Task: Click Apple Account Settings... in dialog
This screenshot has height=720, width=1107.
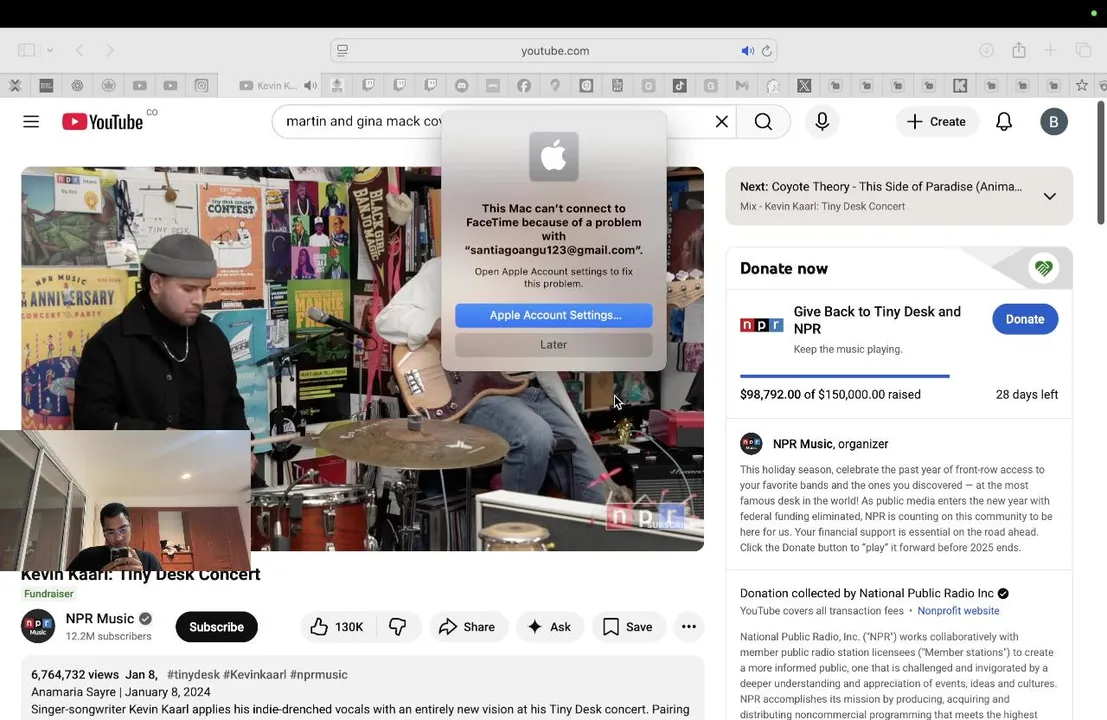Action: (554, 315)
